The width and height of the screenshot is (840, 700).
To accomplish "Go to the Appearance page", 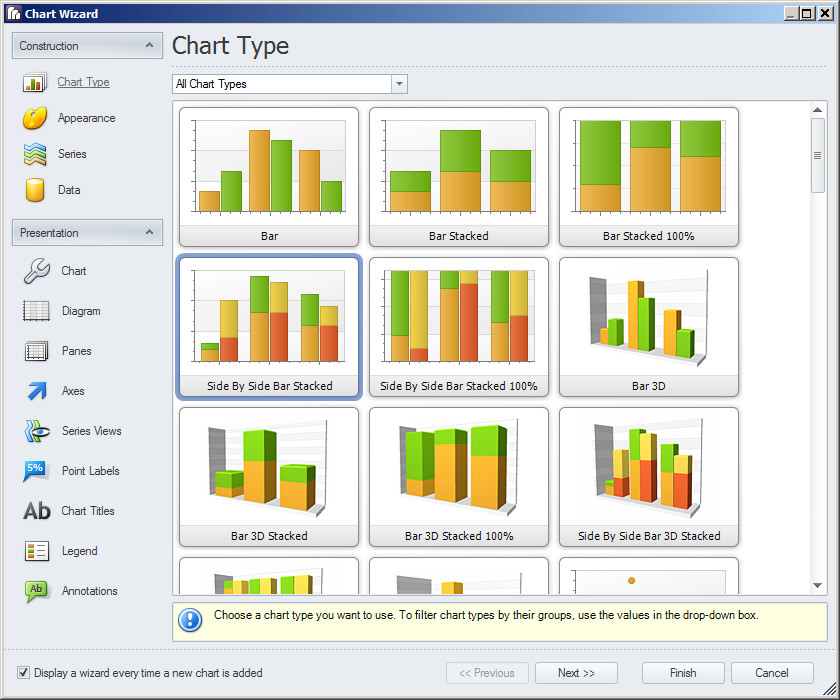I will [87, 118].
